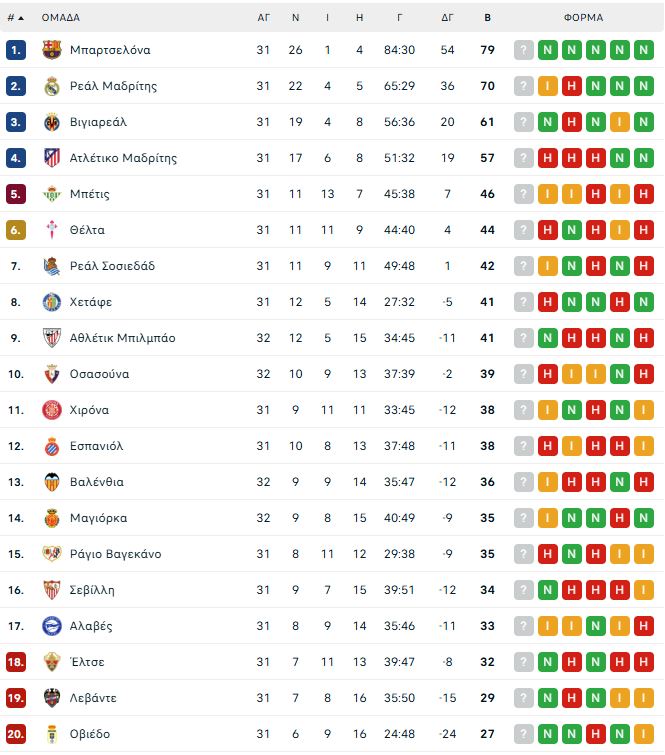This screenshot has width=665, height=755.
Task: Click the Real Madrid club crest icon
Action: (x=52, y=86)
